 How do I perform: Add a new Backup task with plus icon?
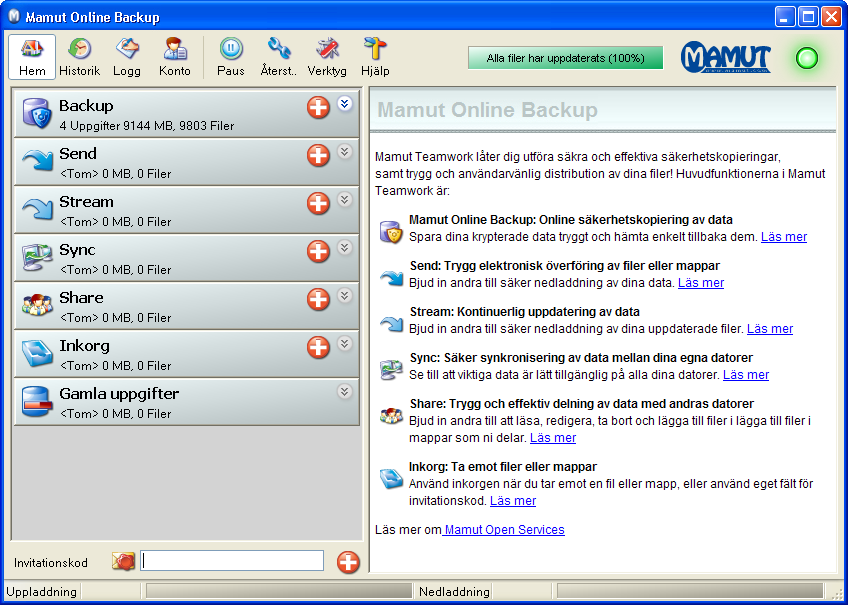tap(319, 108)
